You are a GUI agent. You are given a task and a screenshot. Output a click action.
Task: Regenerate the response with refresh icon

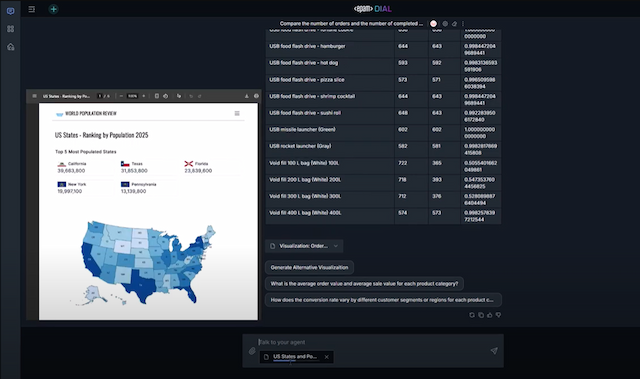coord(472,315)
